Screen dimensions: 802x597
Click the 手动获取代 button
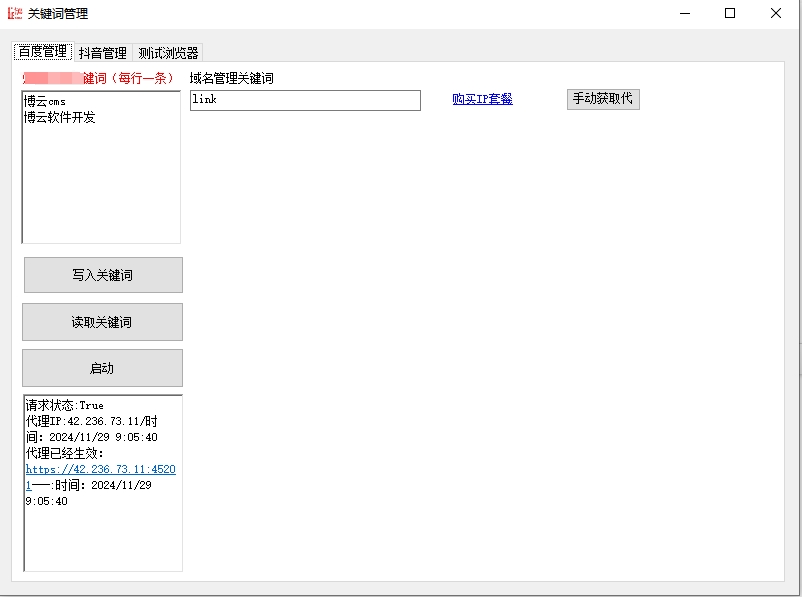pyautogui.click(x=602, y=99)
